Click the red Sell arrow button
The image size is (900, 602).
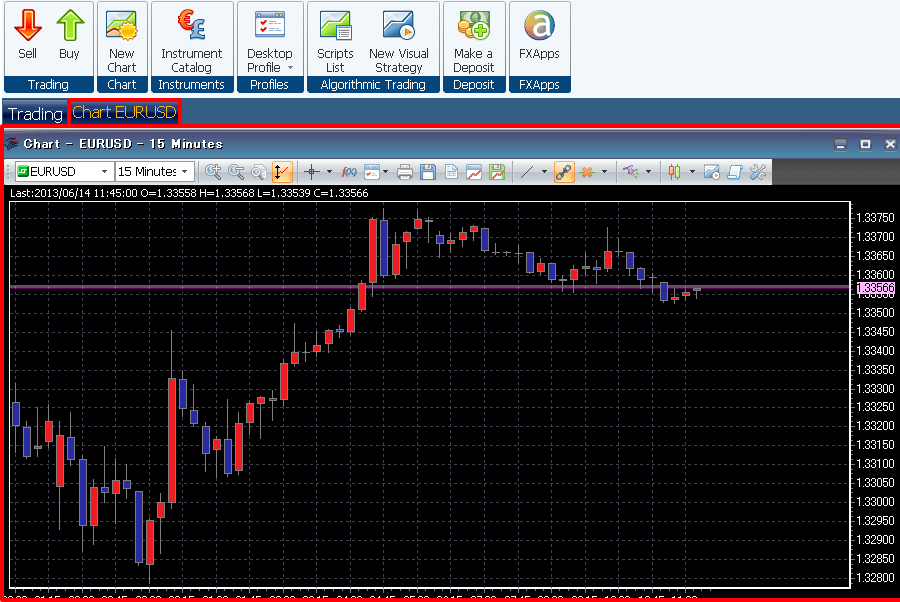pyautogui.click(x=28, y=34)
